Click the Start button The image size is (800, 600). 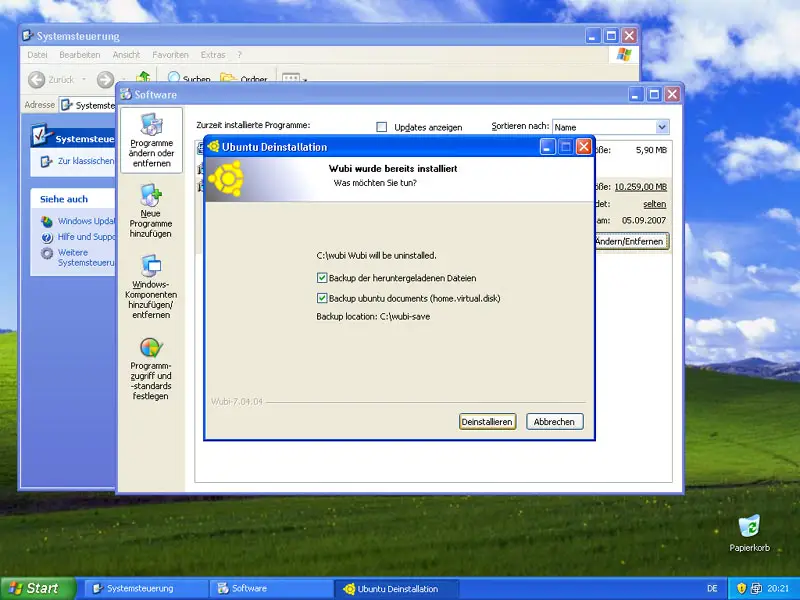coord(38,588)
